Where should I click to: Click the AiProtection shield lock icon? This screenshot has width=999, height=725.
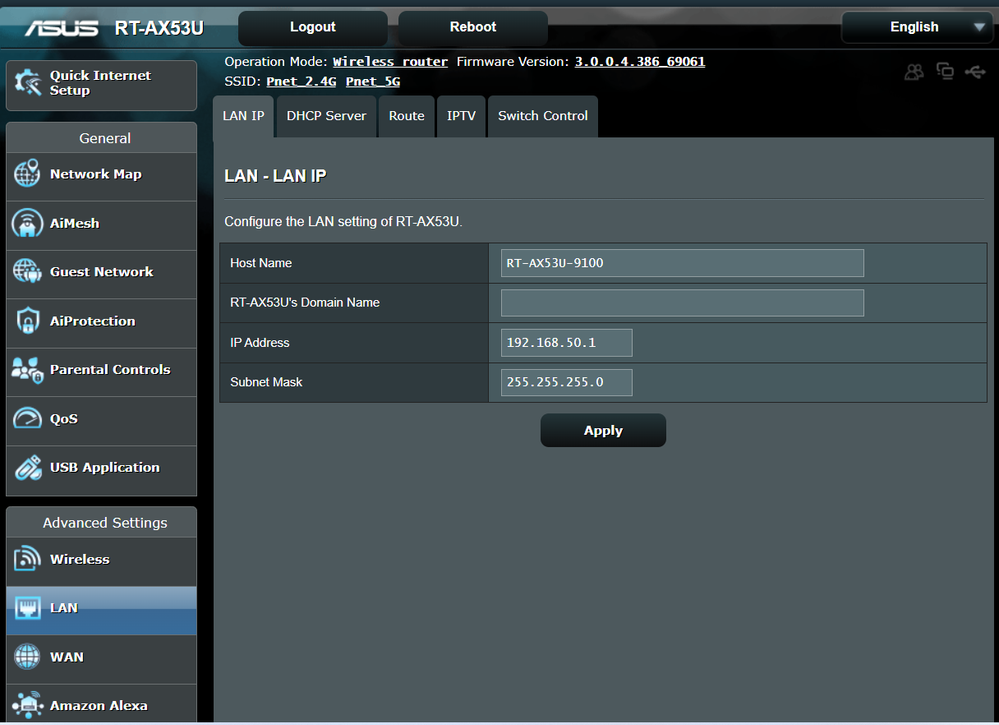point(27,321)
